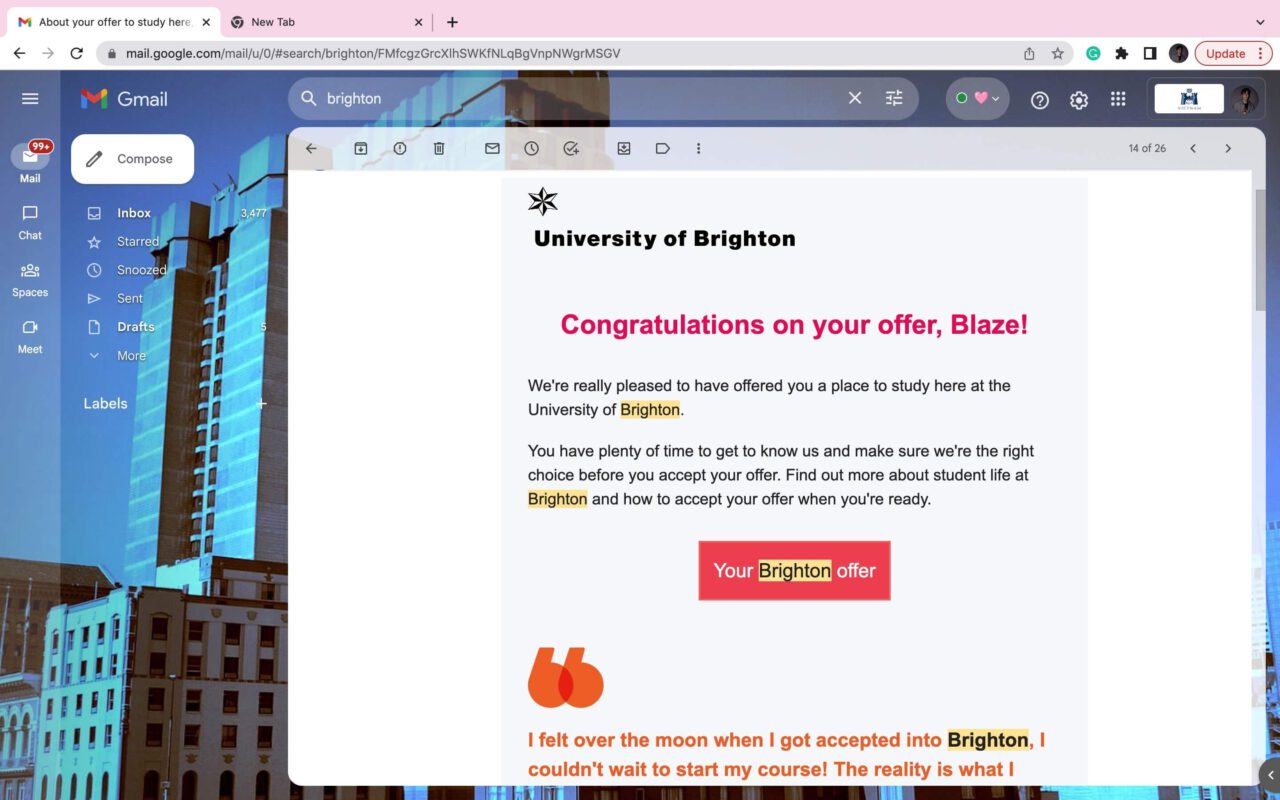The height and width of the screenshot is (800, 1280).
Task: Delete the email with trash icon
Action: pyautogui.click(x=439, y=148)
